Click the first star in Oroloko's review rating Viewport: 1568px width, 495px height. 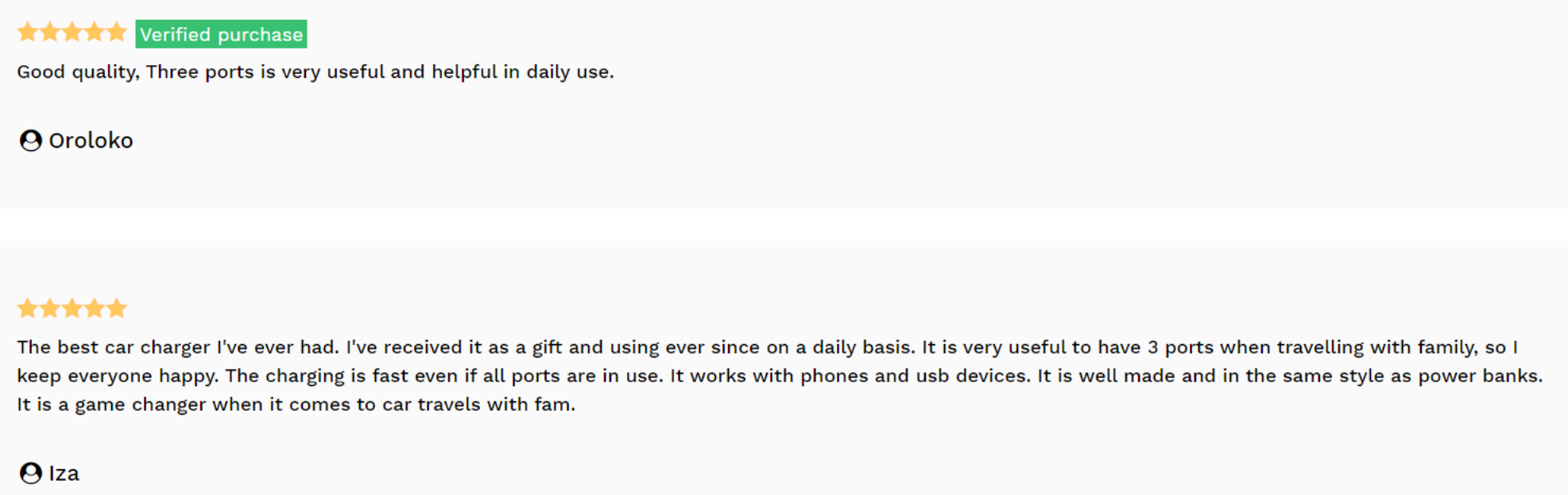tap(28, 32)
